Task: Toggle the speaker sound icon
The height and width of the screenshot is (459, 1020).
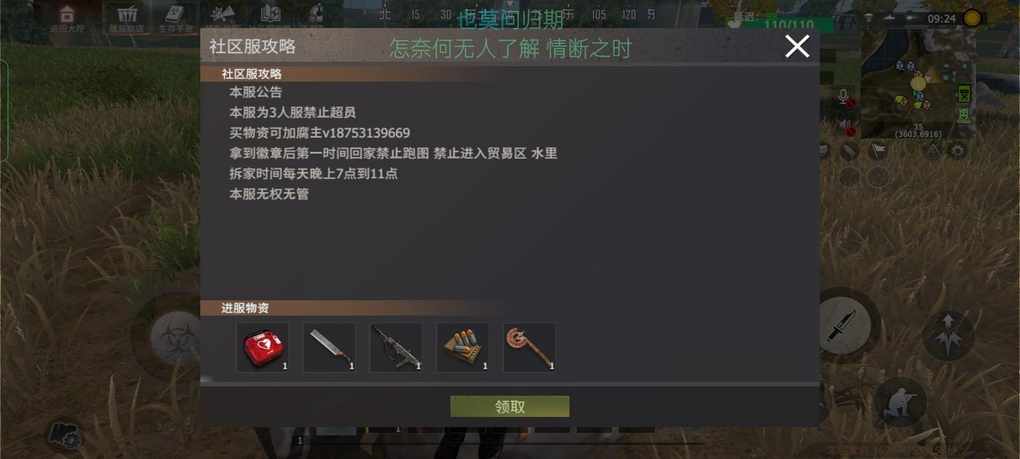Action: pyautogui.click(x=843, y=124)
